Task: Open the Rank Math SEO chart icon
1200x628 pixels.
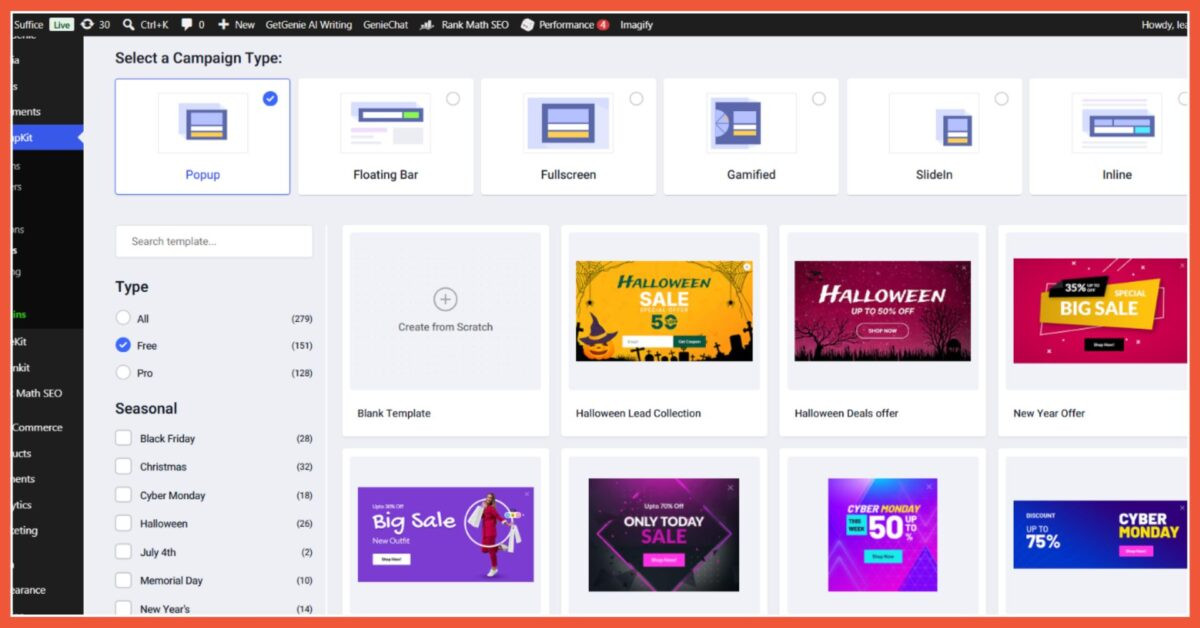Action: 427,24
